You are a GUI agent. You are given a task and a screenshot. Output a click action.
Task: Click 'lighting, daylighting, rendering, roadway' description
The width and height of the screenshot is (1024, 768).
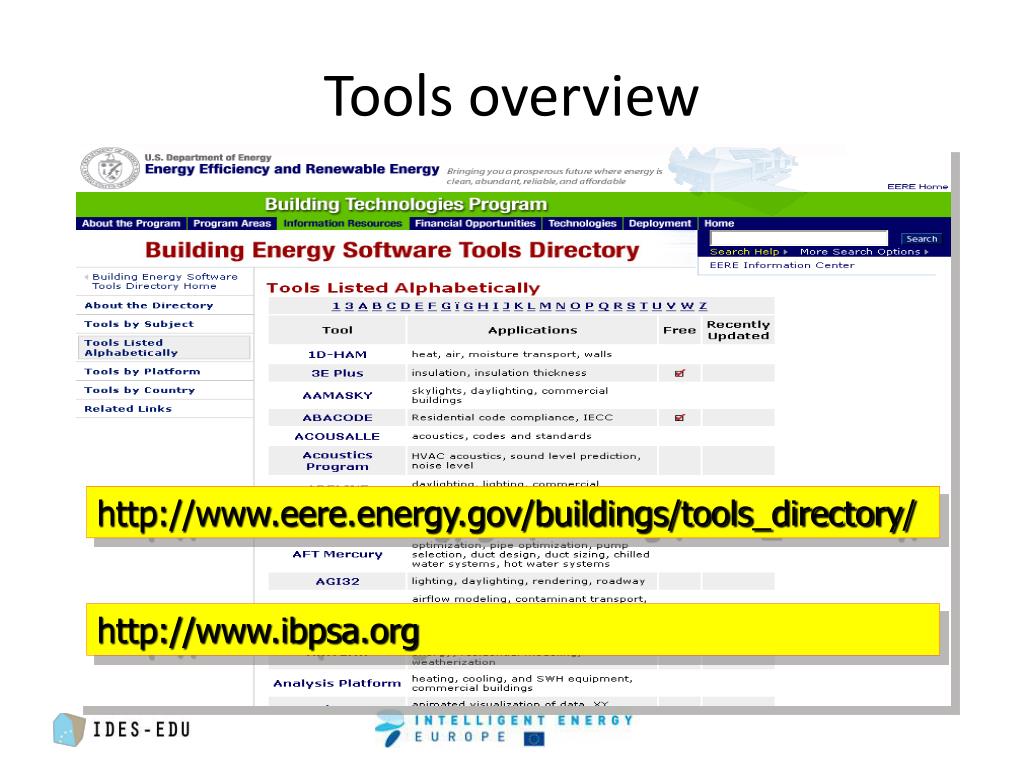pyautogui.click(x=528, y=581)
